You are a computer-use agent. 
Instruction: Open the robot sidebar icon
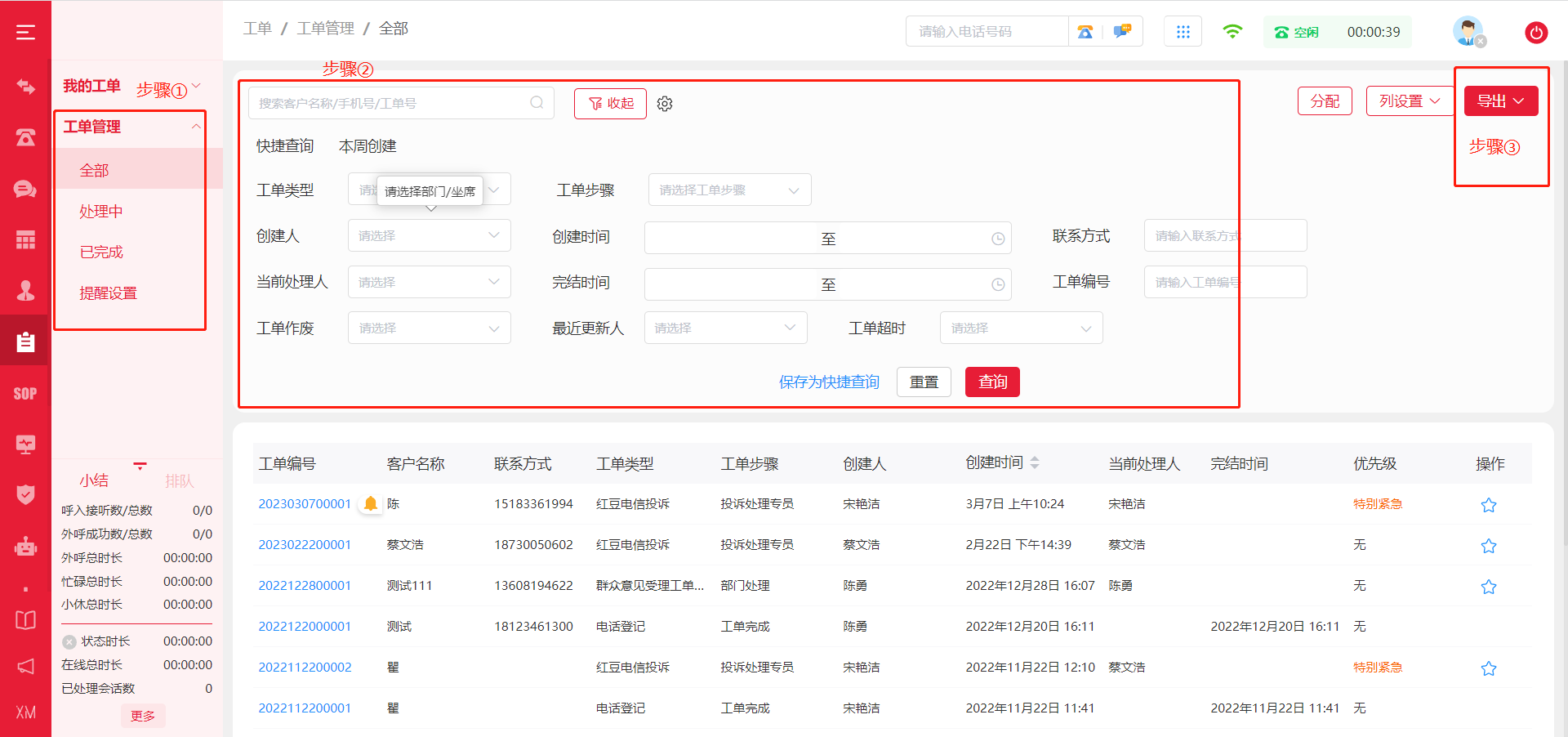(25, 546)
